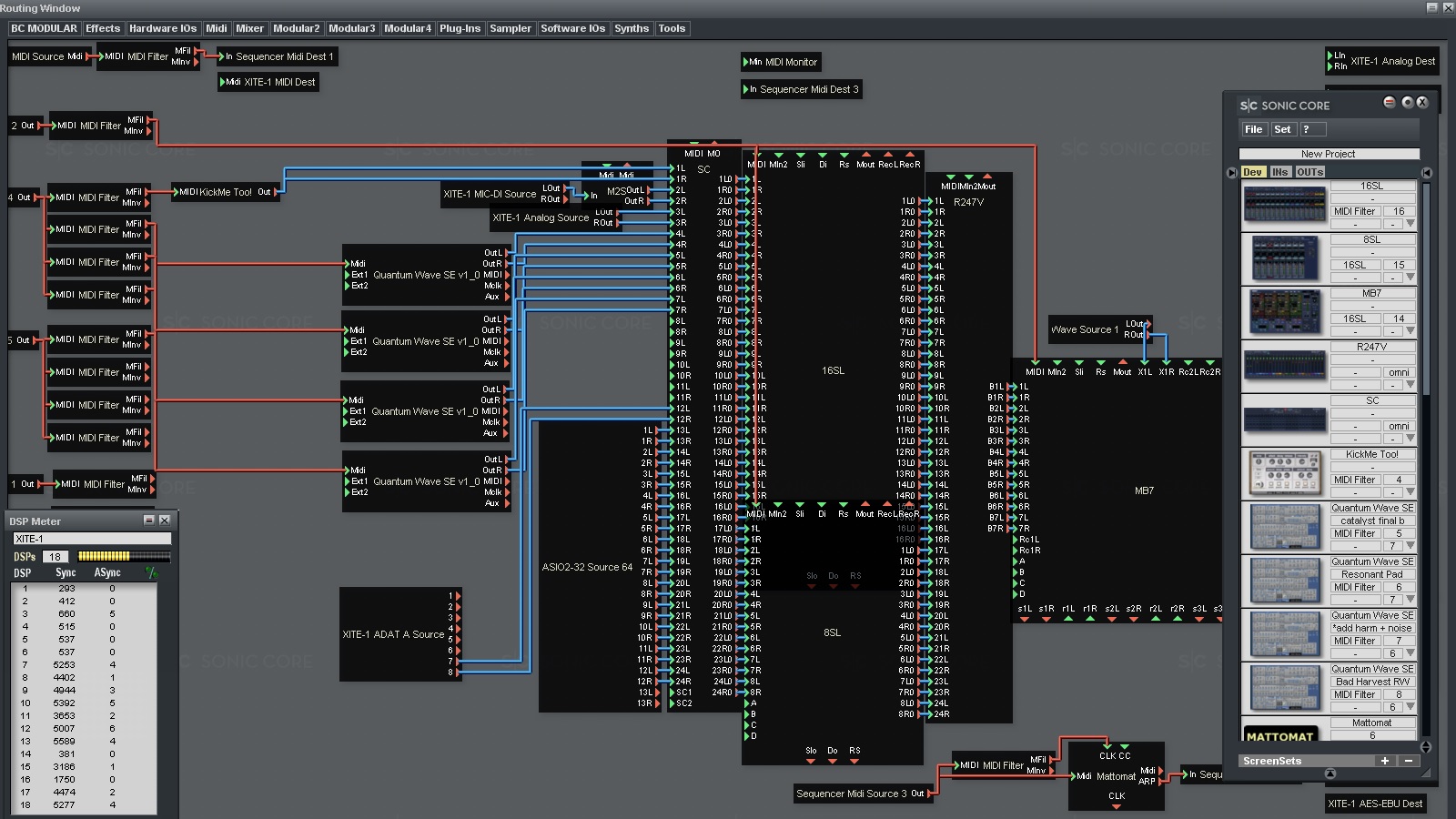The width and height of the screenshot is (1456, 819).
Task: Click the Mattomat device logo
Action: click(x=1280, y=734)
